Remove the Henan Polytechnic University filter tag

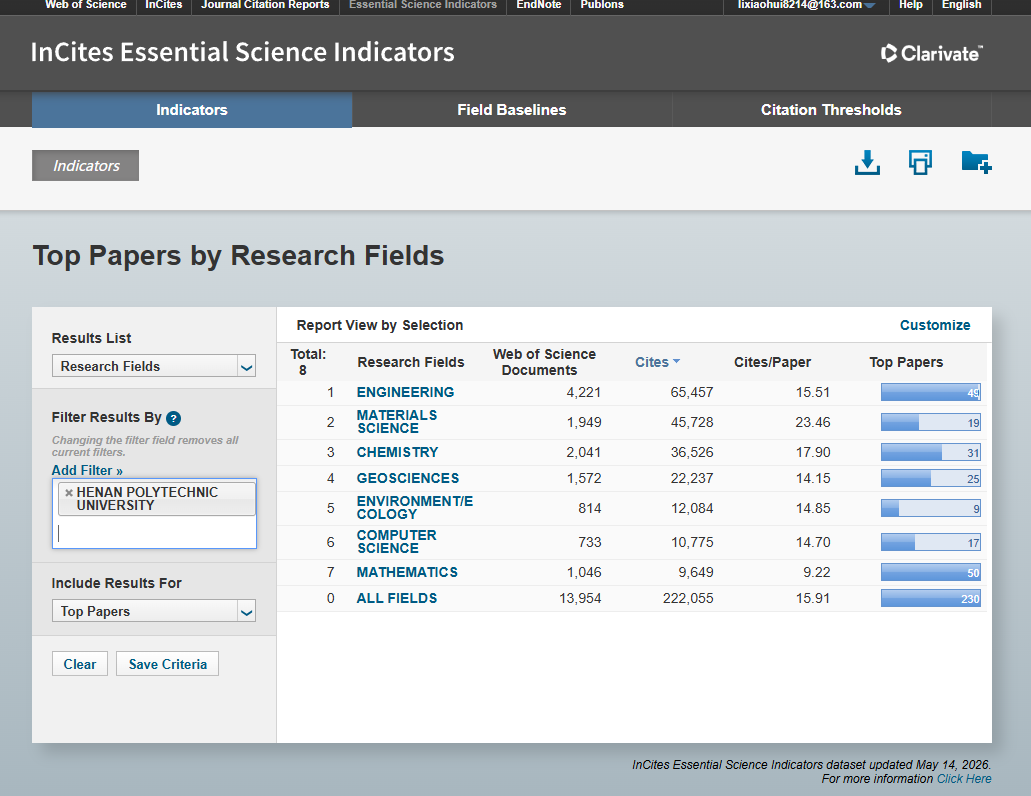68,492
